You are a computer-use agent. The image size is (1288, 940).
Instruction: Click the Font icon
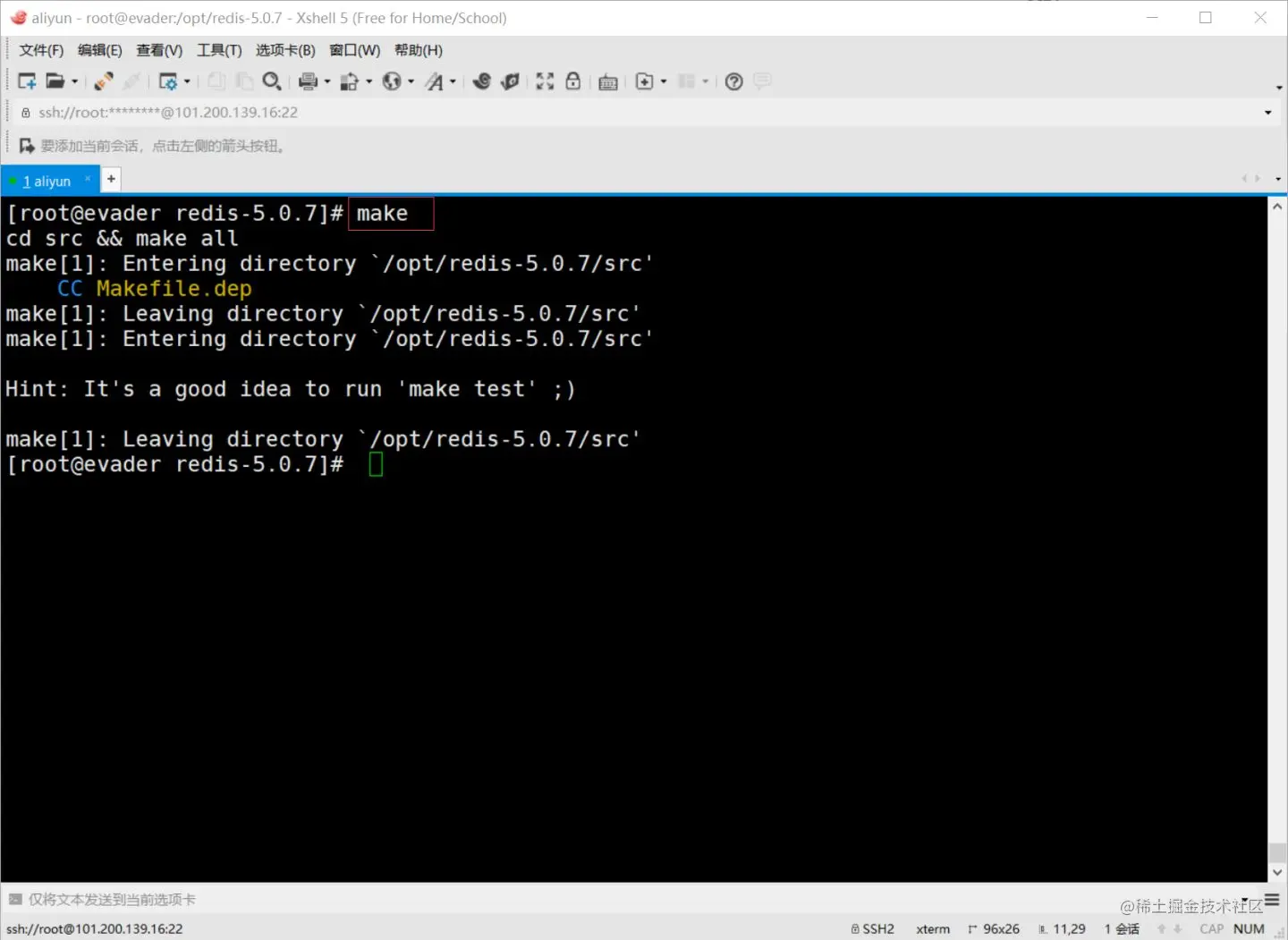pyautogui.click(x=434, y=81)
